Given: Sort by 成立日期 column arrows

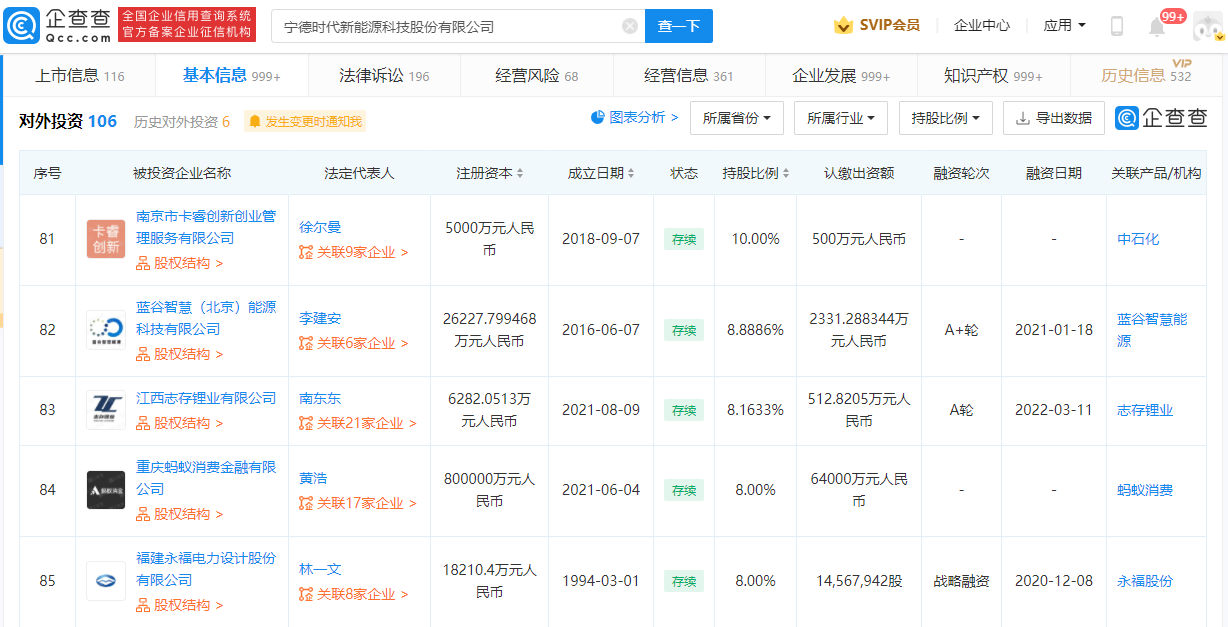Looking at the screenshot, I should [632, 174].
